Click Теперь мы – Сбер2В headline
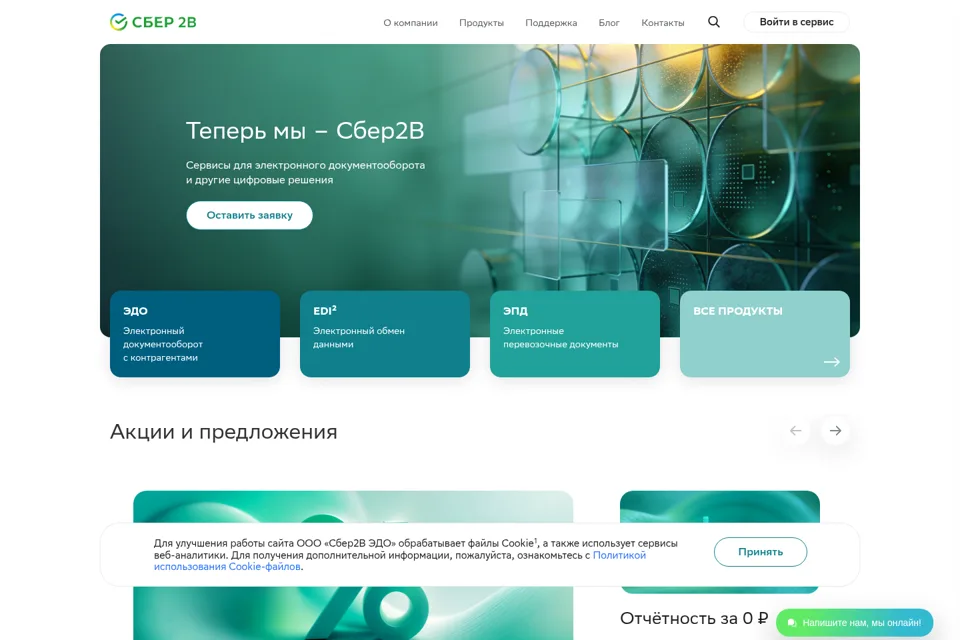This screenshot has width=960, height=640. (x=305, y=130)
